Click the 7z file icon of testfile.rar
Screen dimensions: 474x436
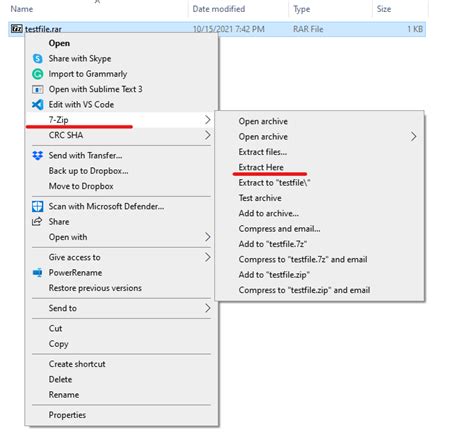[x=17, y=29]
